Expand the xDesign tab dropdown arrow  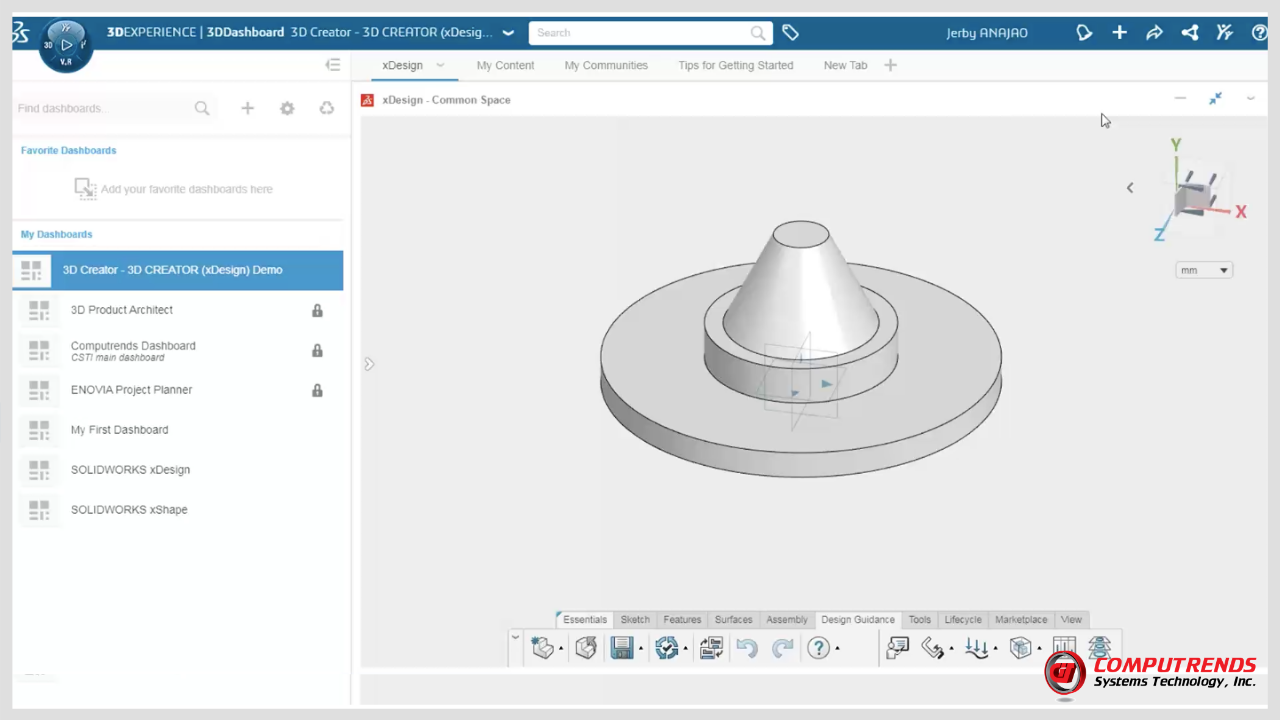tap(440, 65)
